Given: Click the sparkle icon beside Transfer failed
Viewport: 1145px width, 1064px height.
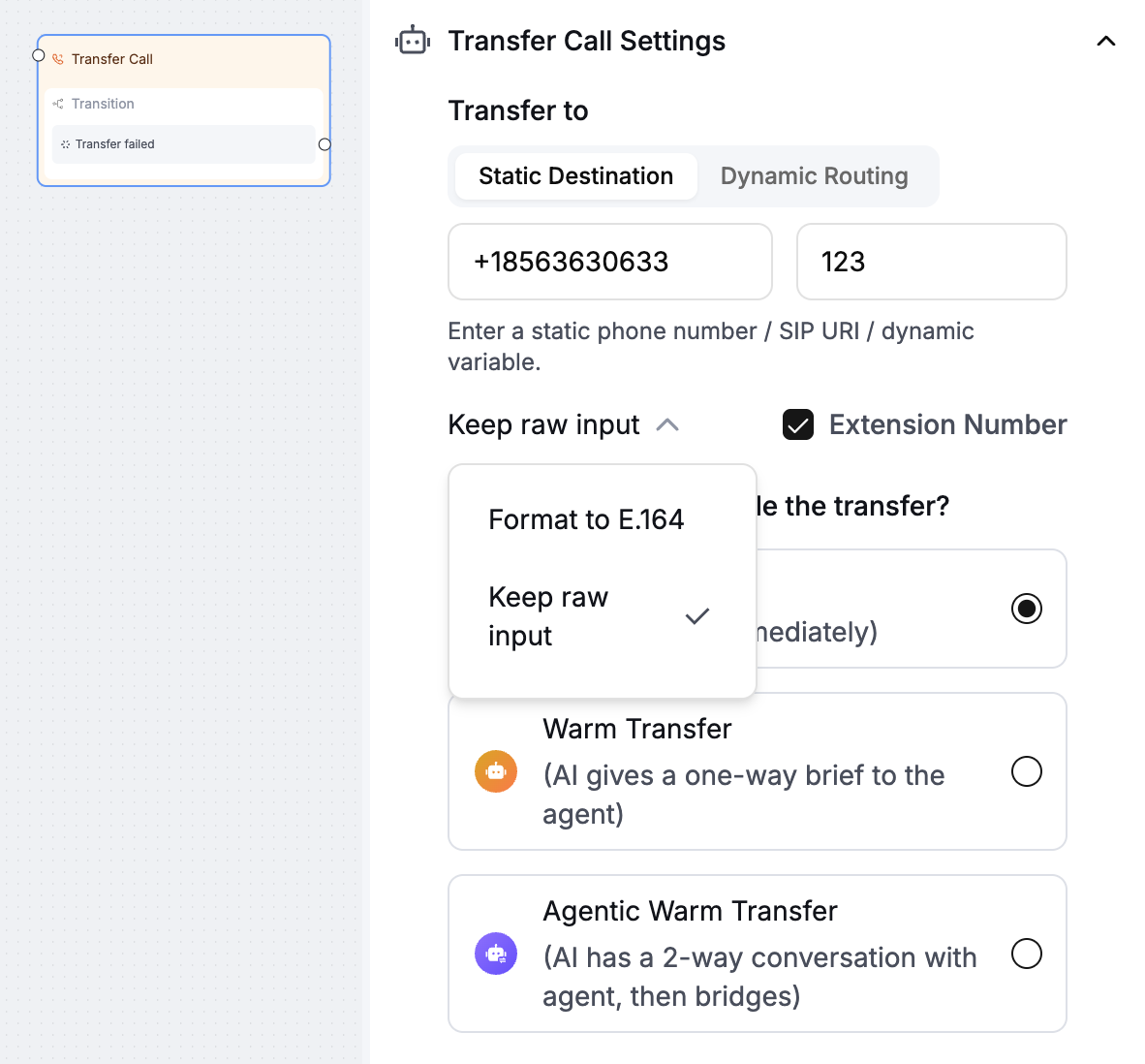Looking at the screenshot, I should pos(66,144).
